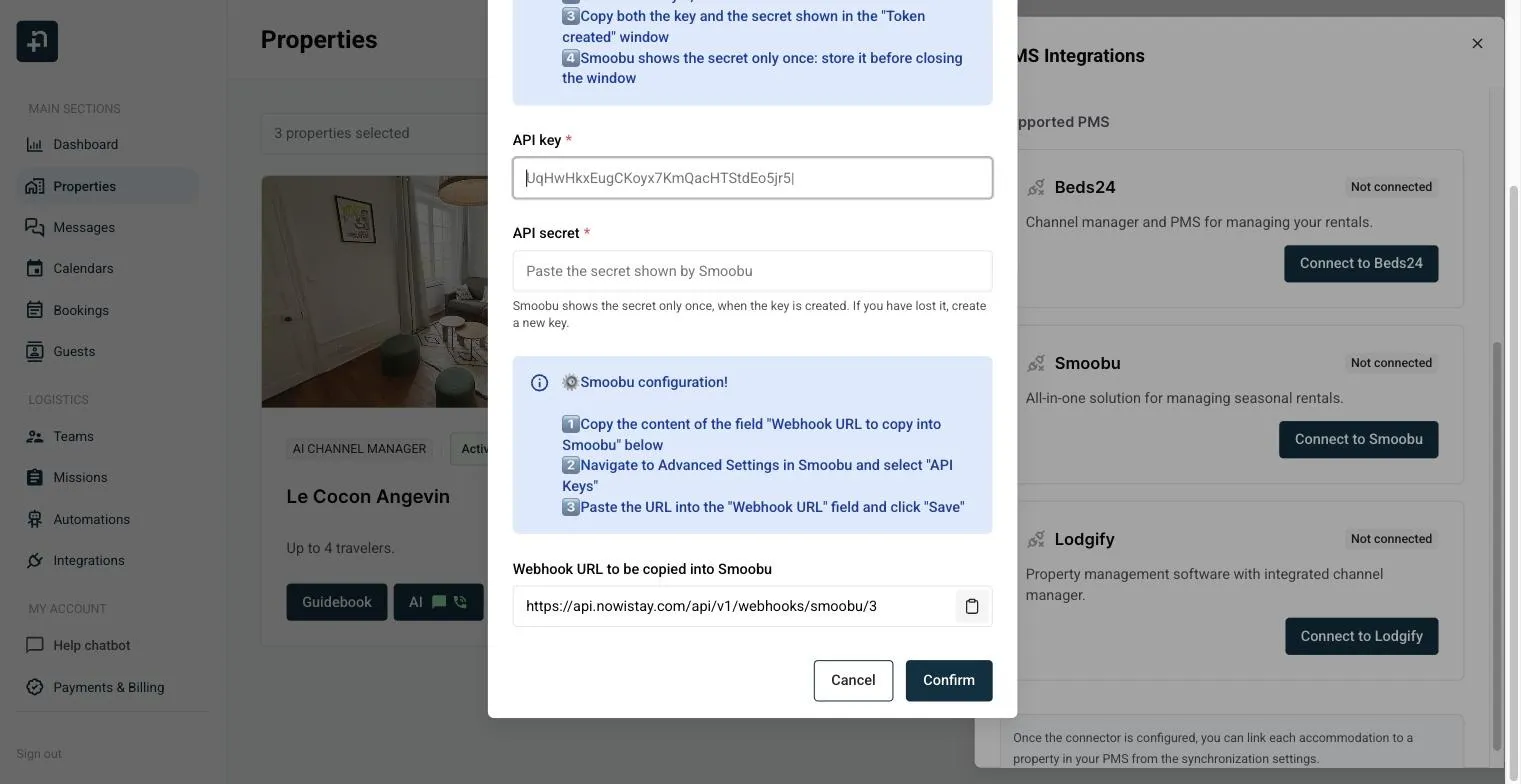
Task: Click the Le Cocon Angevin property title
Action: tap(368, 496)
